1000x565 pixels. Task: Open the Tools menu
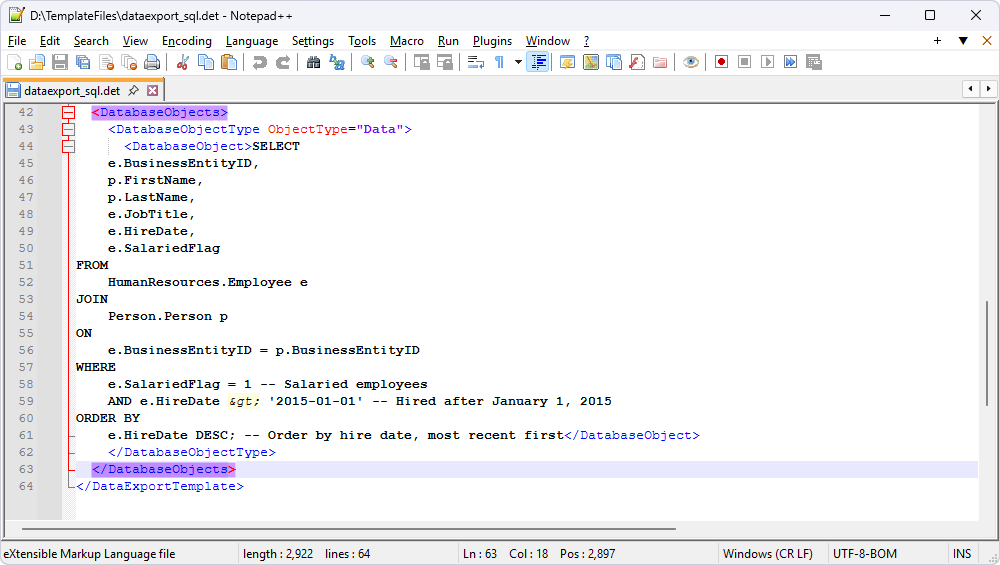click(x=362, y=41)
